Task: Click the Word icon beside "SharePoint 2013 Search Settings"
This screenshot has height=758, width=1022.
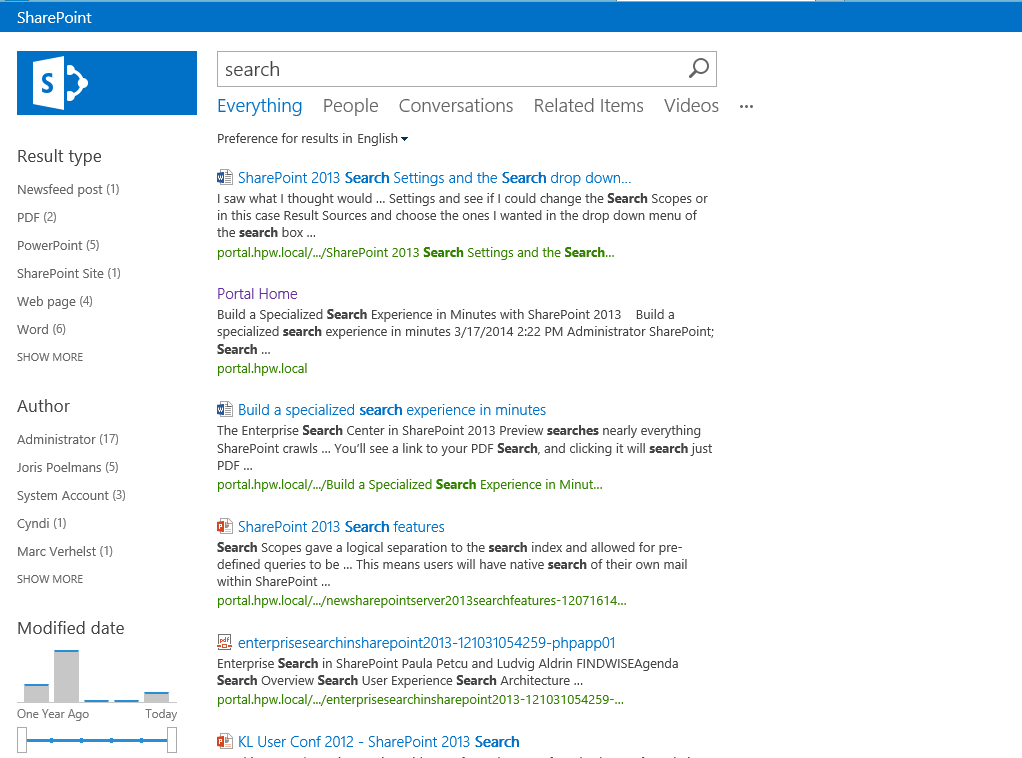Action: coord(223,176)
